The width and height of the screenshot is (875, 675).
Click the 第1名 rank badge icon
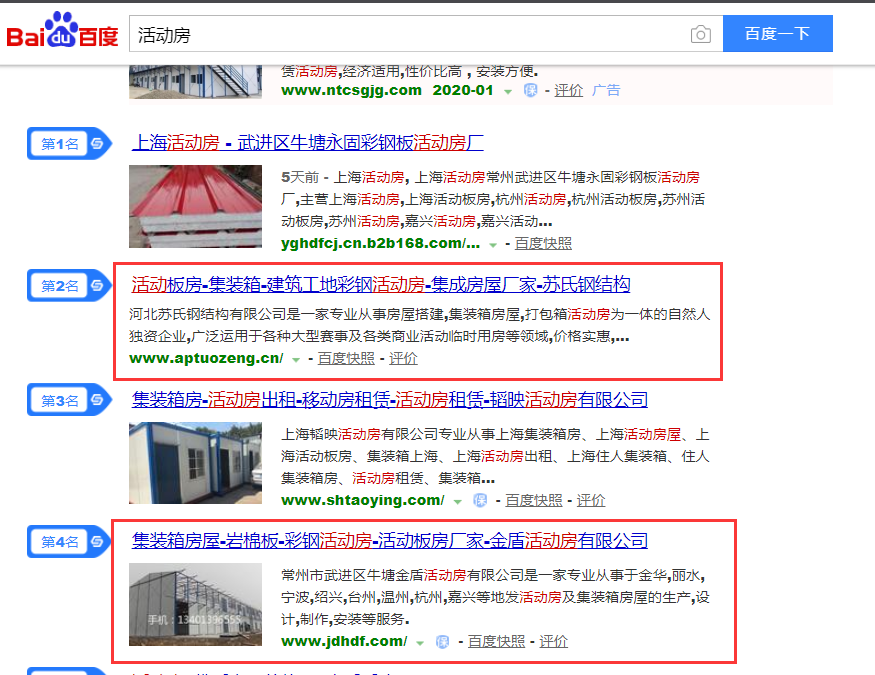pos(69,143)
